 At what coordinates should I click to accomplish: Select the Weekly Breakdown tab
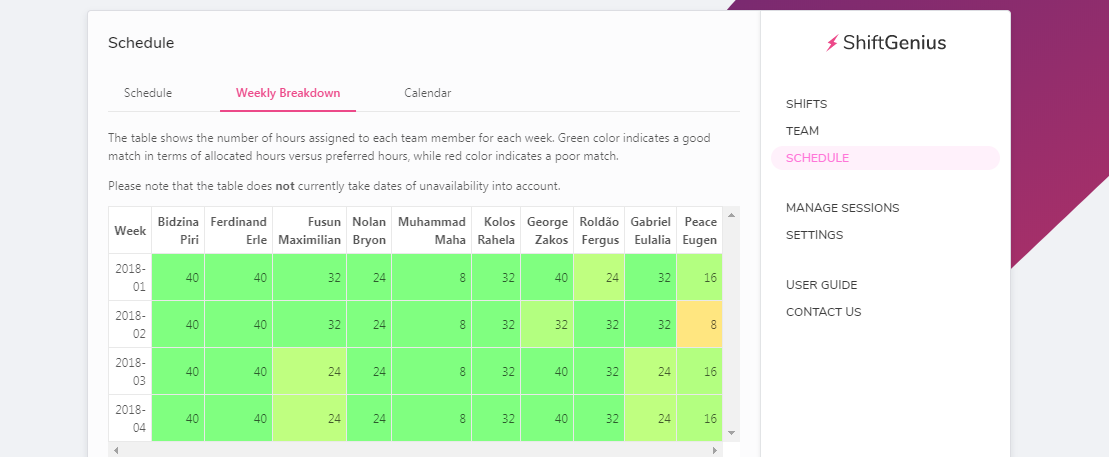[x=288, y=93]
